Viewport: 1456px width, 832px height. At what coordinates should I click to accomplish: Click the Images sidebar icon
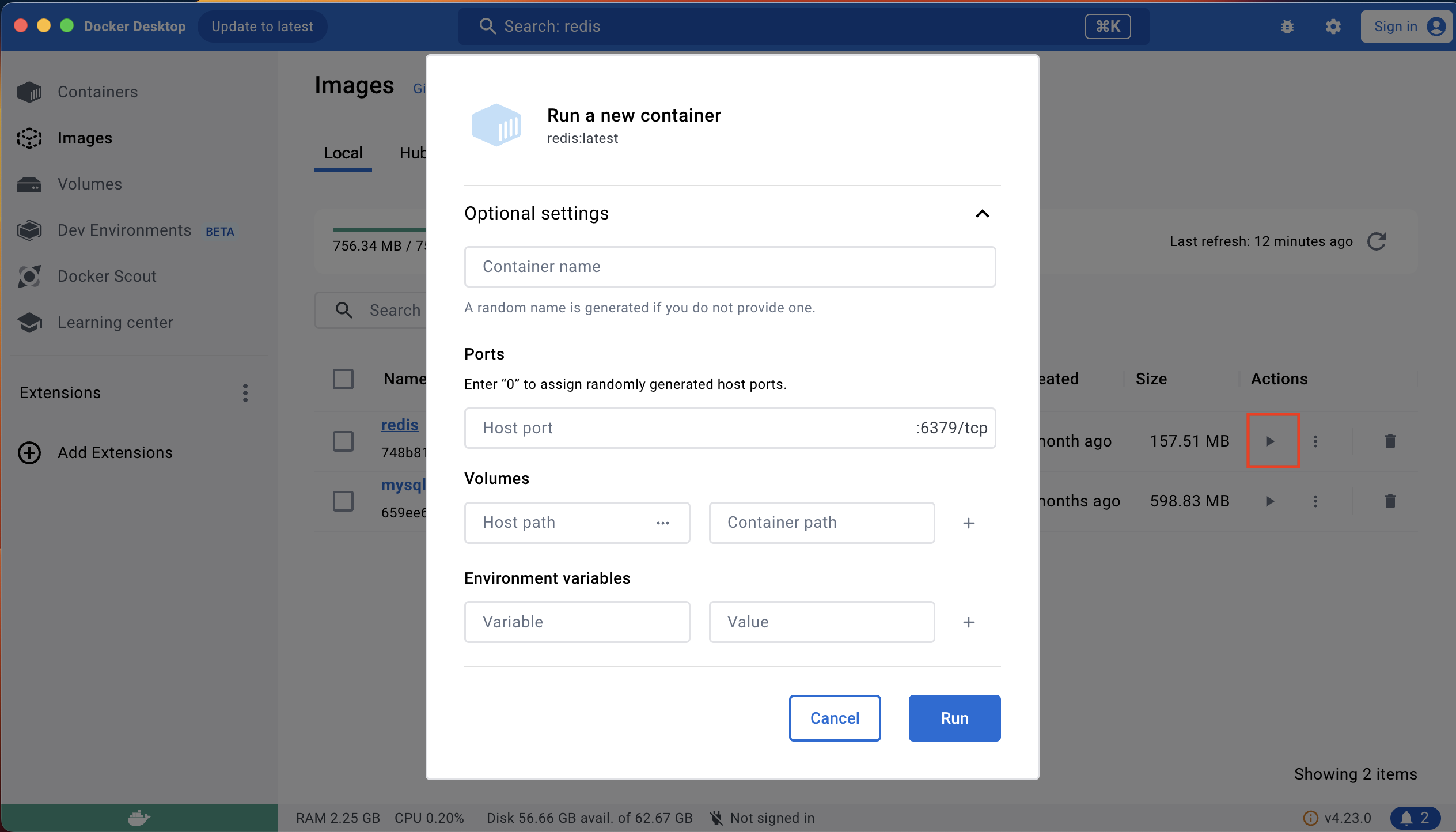(29, 138)
